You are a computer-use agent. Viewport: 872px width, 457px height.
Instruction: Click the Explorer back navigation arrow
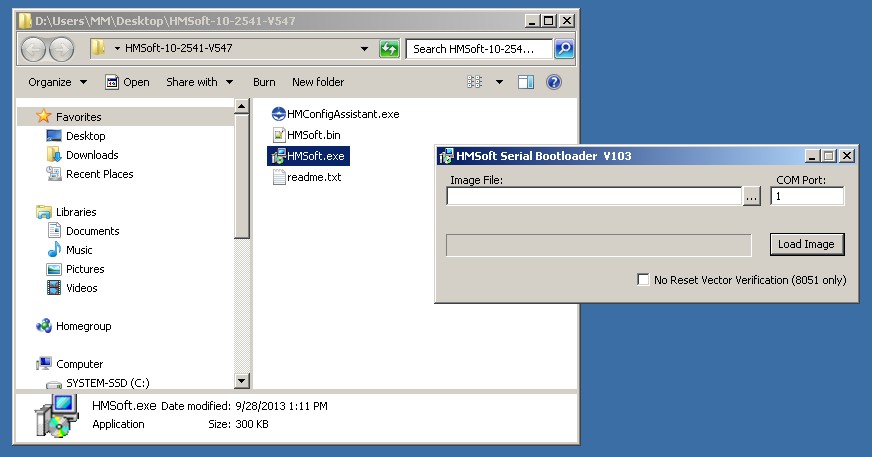pos(34,49)
